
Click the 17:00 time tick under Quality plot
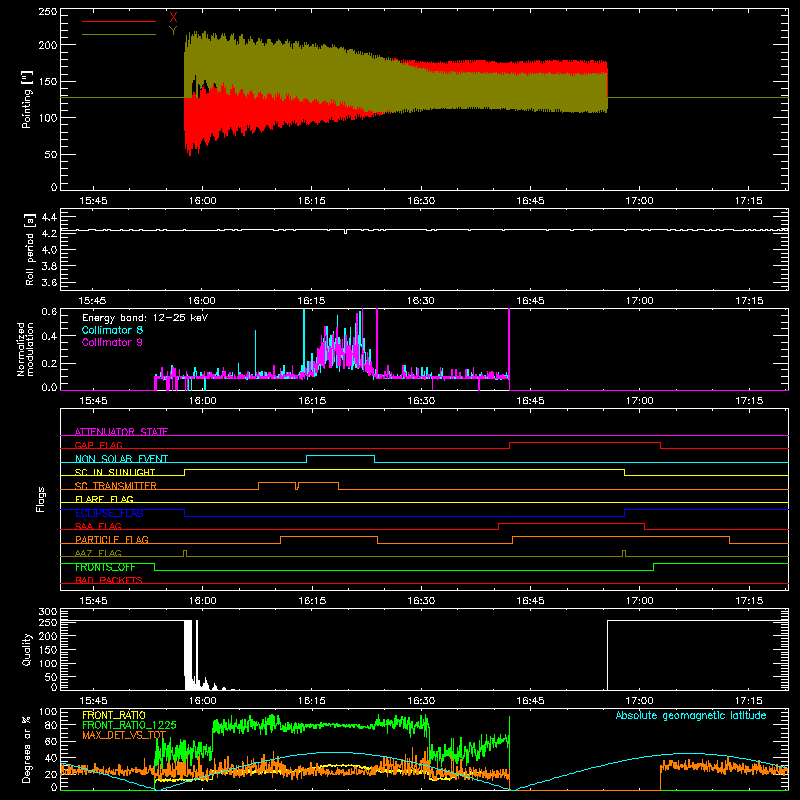coord(639,701)
